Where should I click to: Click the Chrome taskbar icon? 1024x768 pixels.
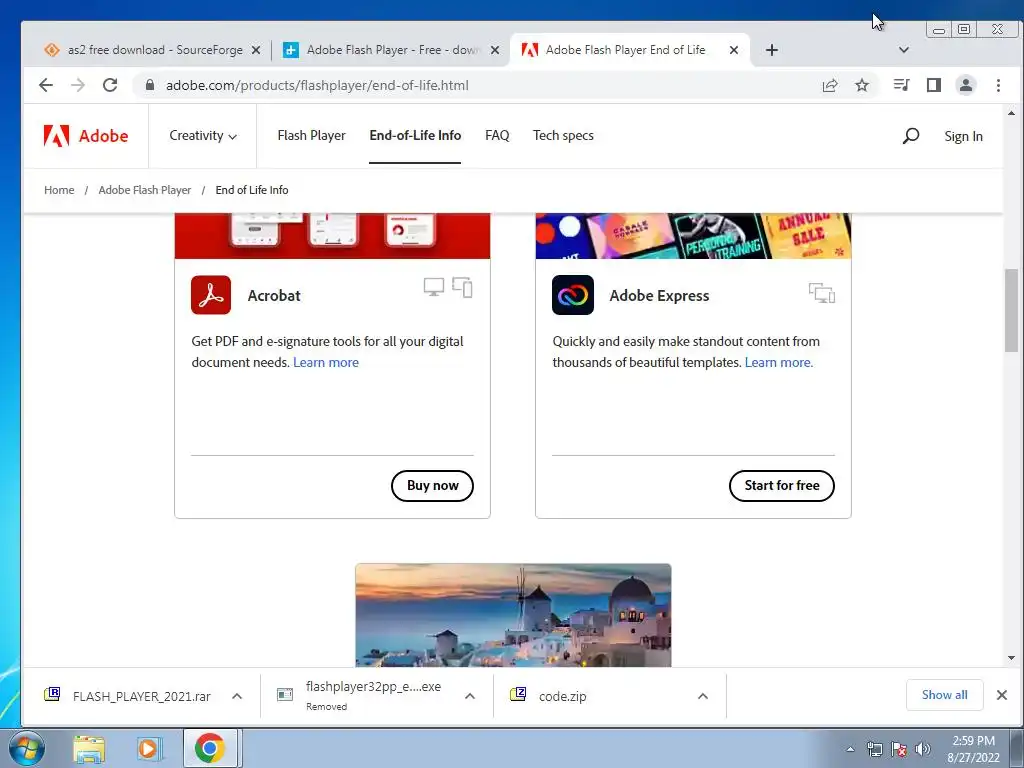[x=210, y=748]
